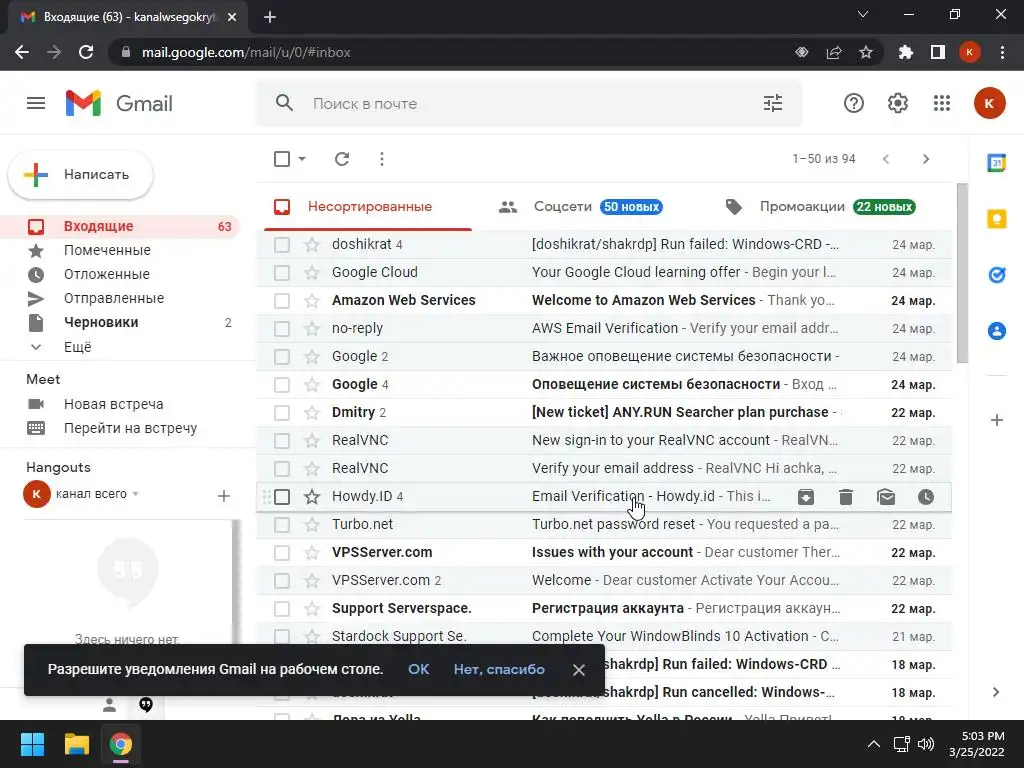The height and width of the screenshot is (768, 1024).
Task: Open the main menu hamburger icon
Action: coord(36,103)
